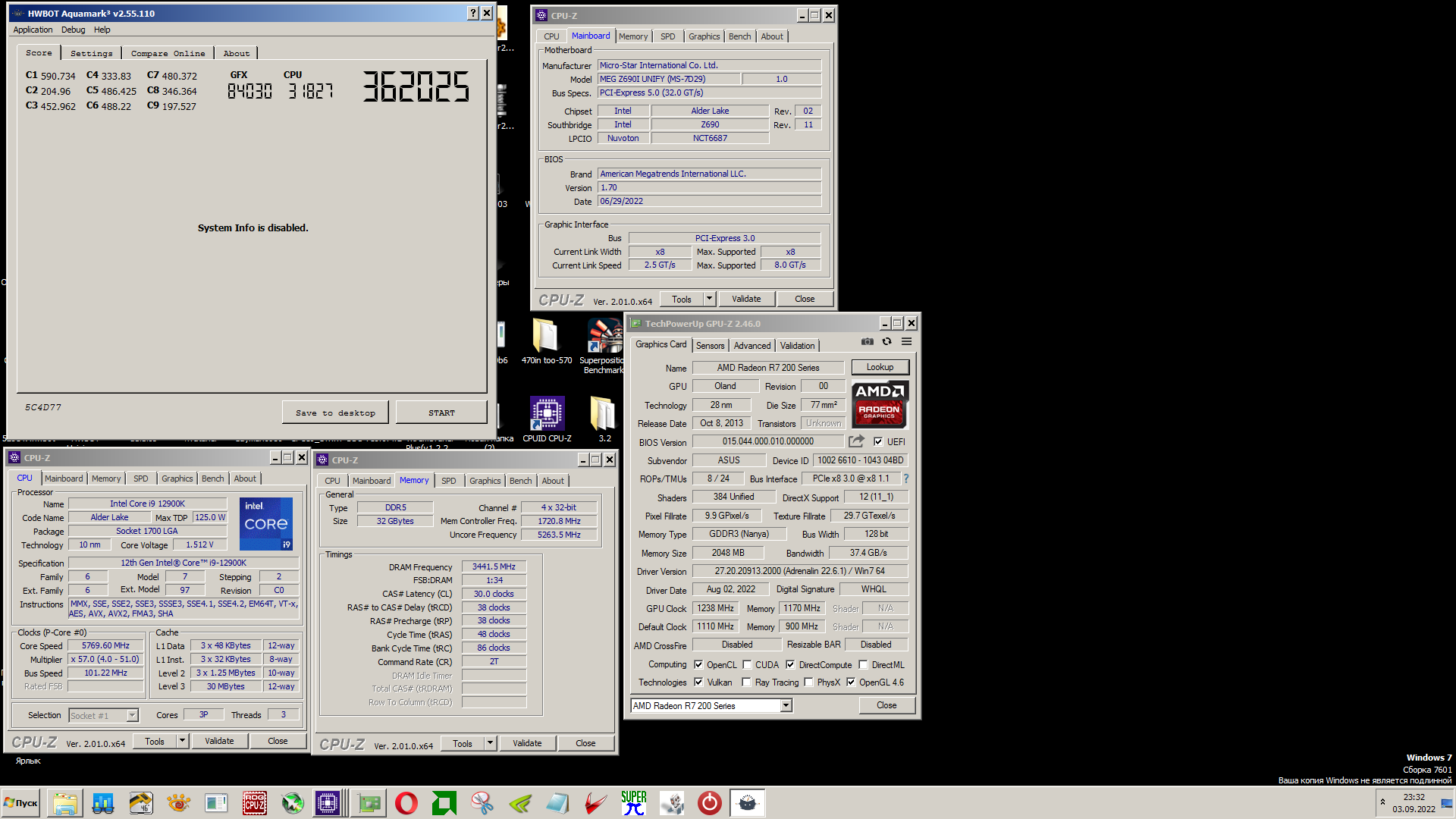Toggle the DirectCompute checkbox
This screenshot has height=819, width=1456.
[790, 664]
